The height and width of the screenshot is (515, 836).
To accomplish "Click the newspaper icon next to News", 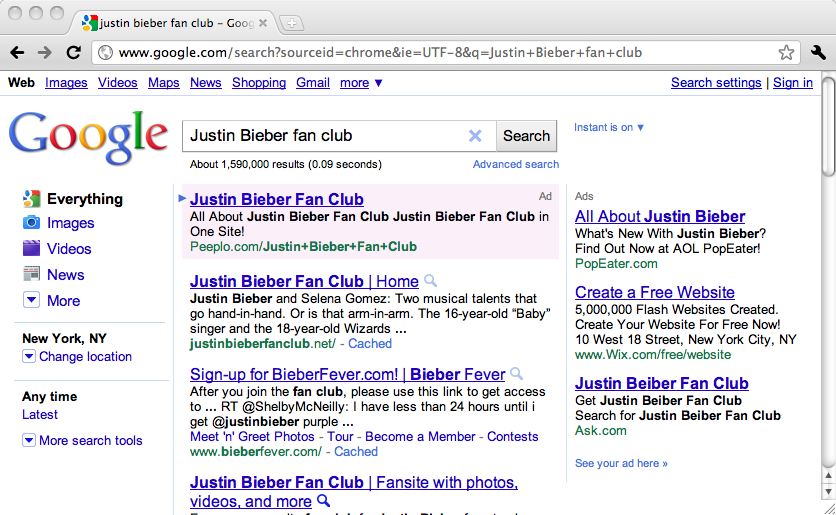I will click(x=31, y=274).
